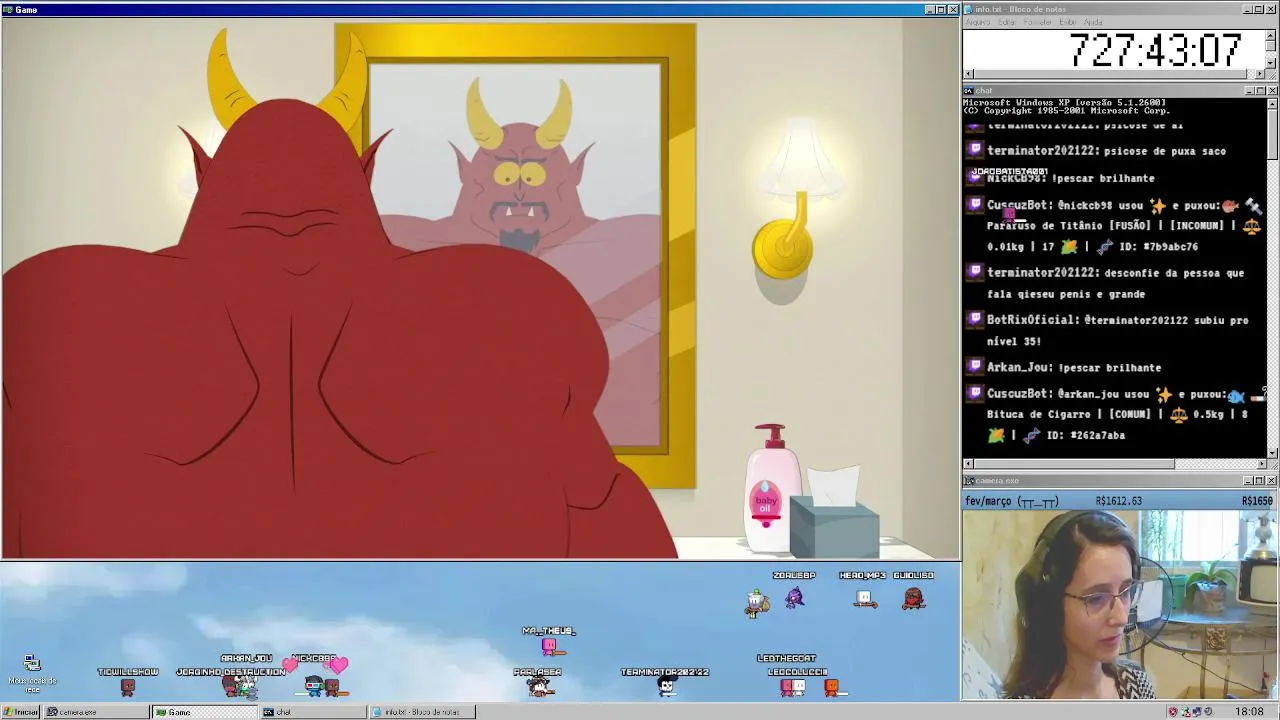Open the Arquivo menu in Bloco de notas
The image size is (1280, 720).
click(x=978, y=22)
